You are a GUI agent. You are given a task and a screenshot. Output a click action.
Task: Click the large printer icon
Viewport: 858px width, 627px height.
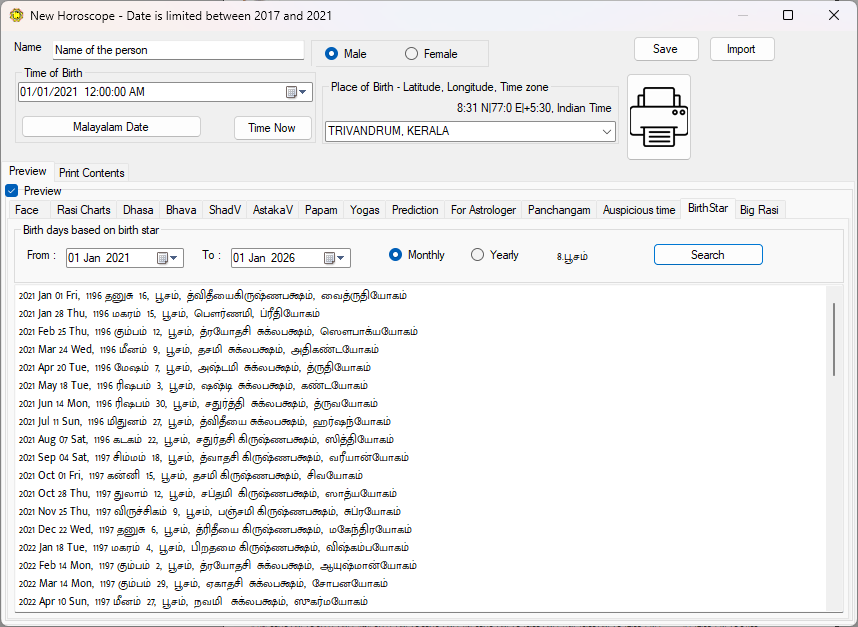click(659, 117)
